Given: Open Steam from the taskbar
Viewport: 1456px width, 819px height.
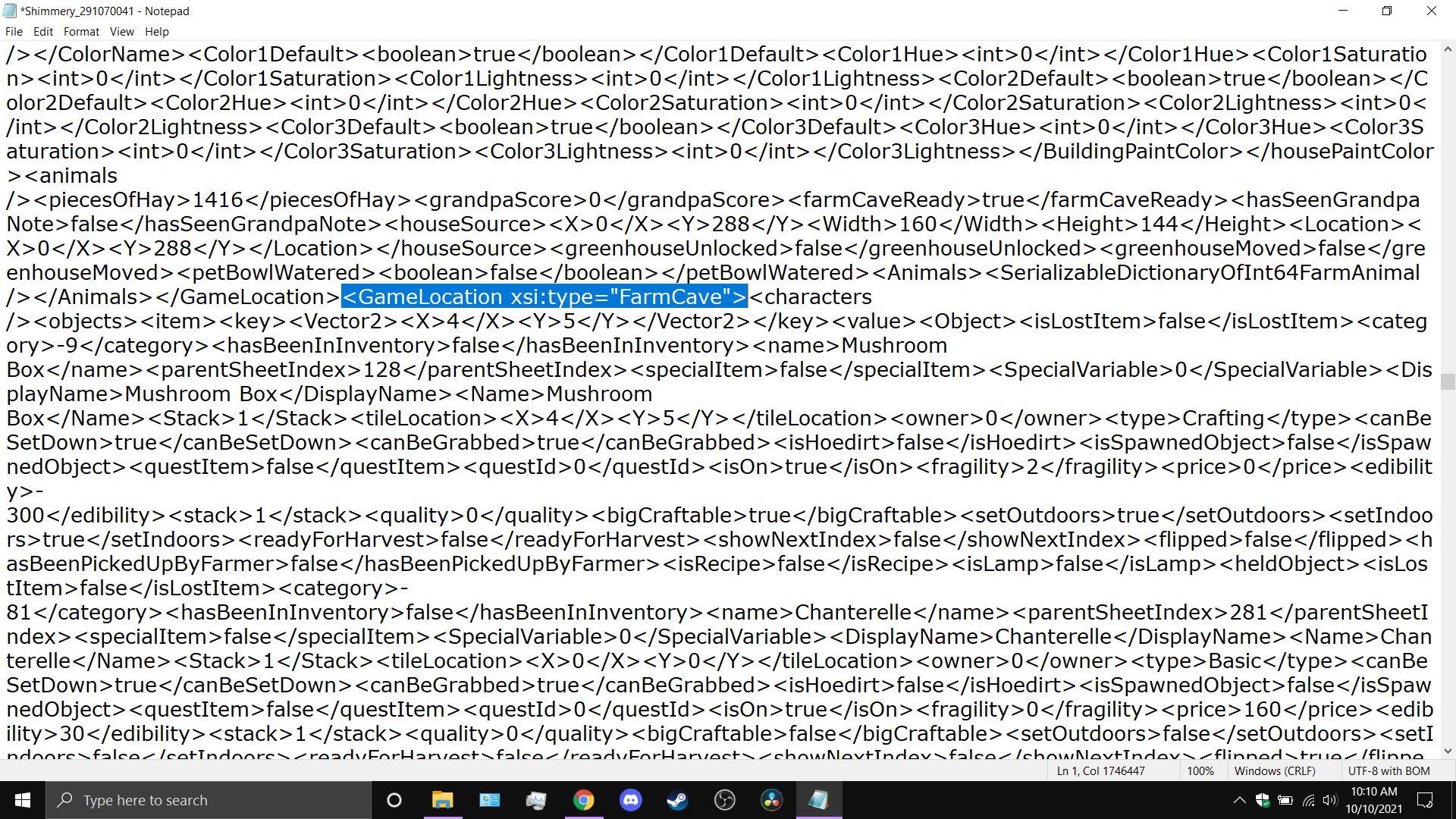Looking at the screenshot, I should pos(677,800).
